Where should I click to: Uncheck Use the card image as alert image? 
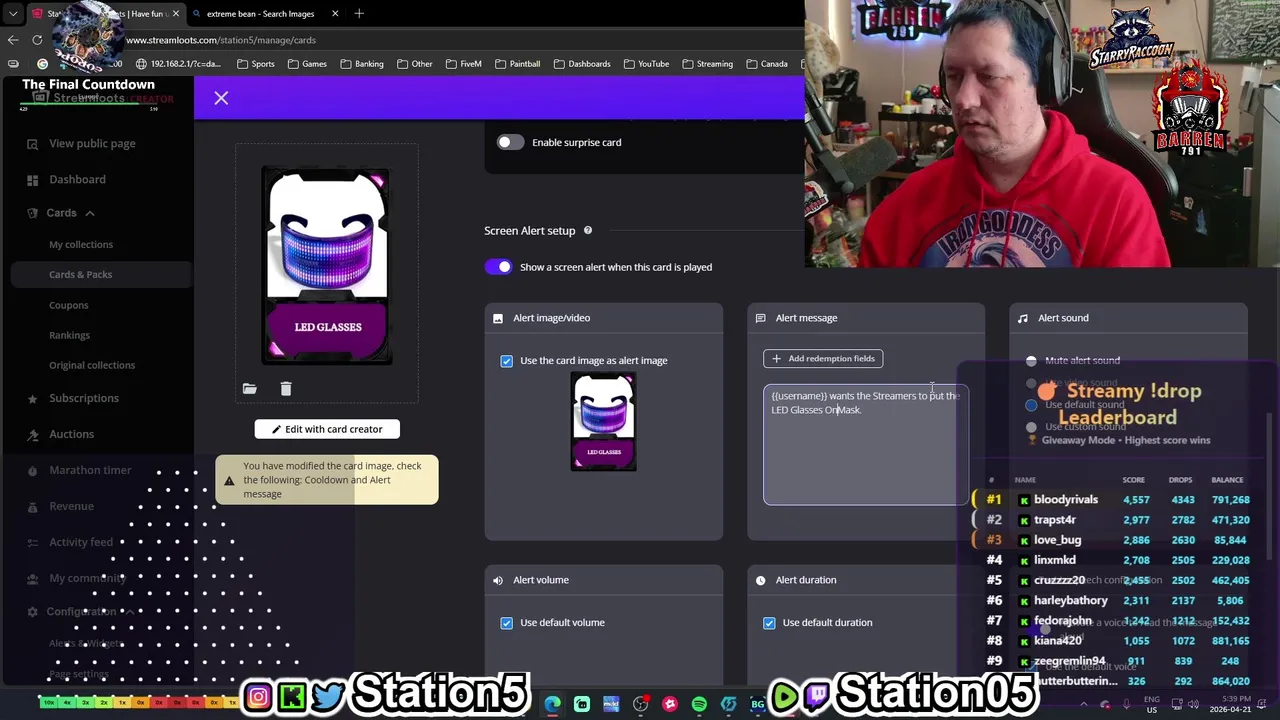coord(506,361)
